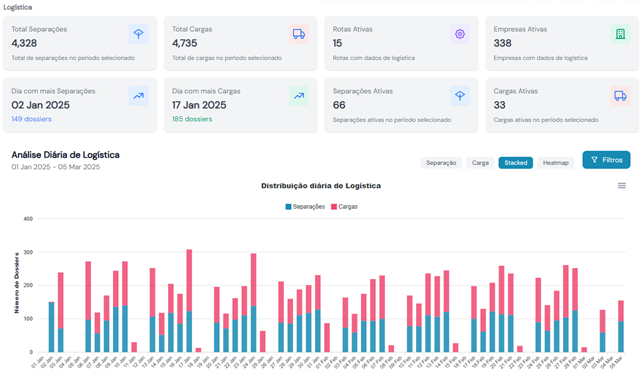This screenshot has width=640, height=374.
Task: Click the Separações Ativas value 66
Action: click(339, 105)
